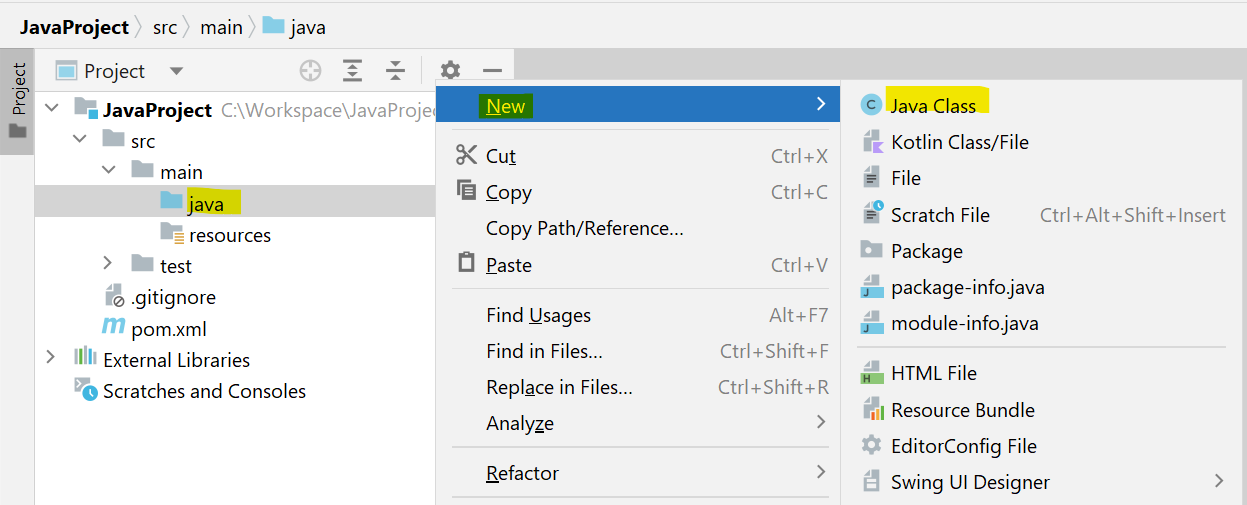Screen dimensions: 1247x505
Task: Select New in the context menu
Action: pyautogui.click(x=638, y=106)
